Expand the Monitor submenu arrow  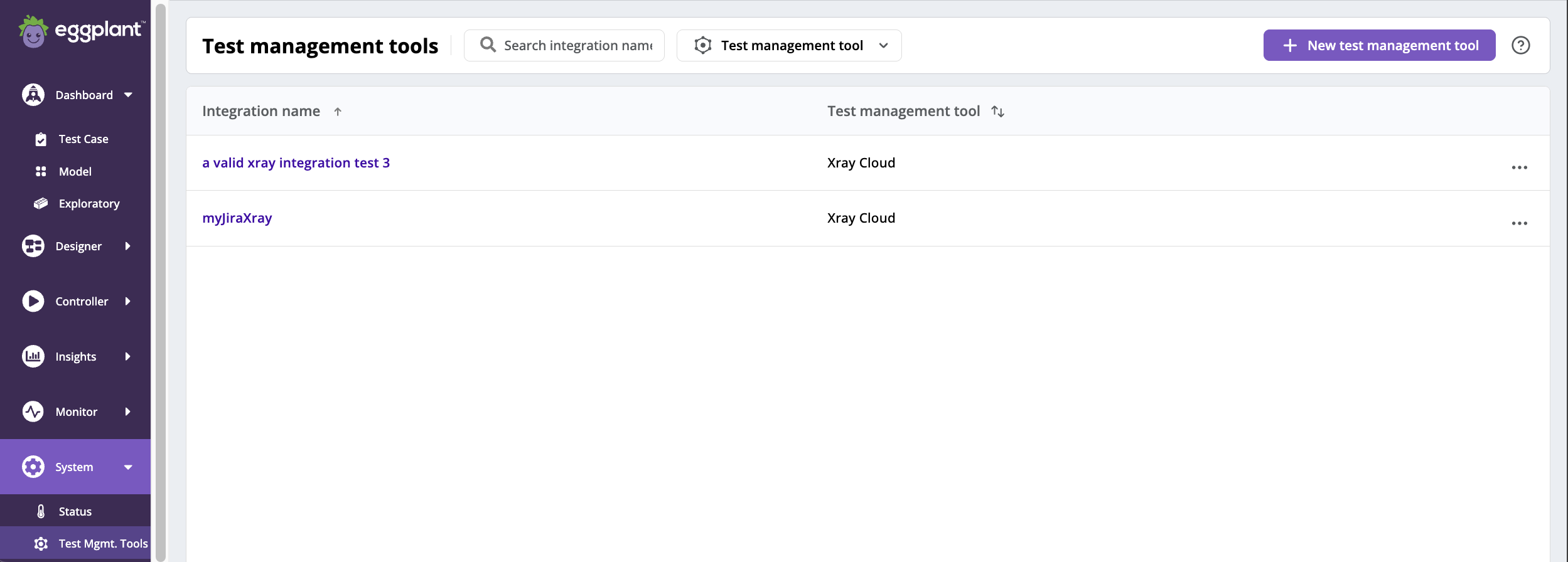click(x=128, y=411)
